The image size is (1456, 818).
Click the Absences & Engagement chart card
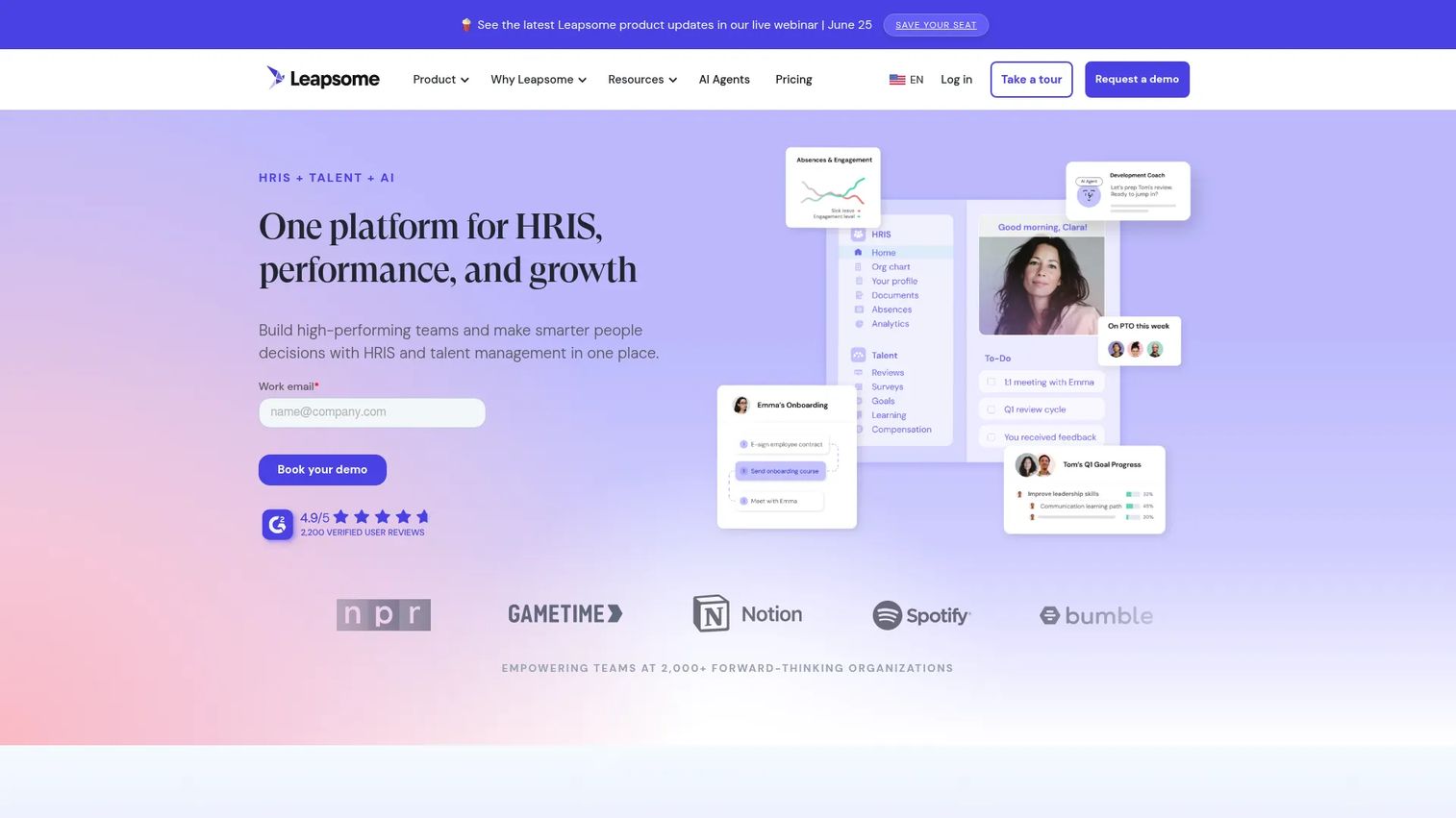pyautogui.click(x=833, y=187)
